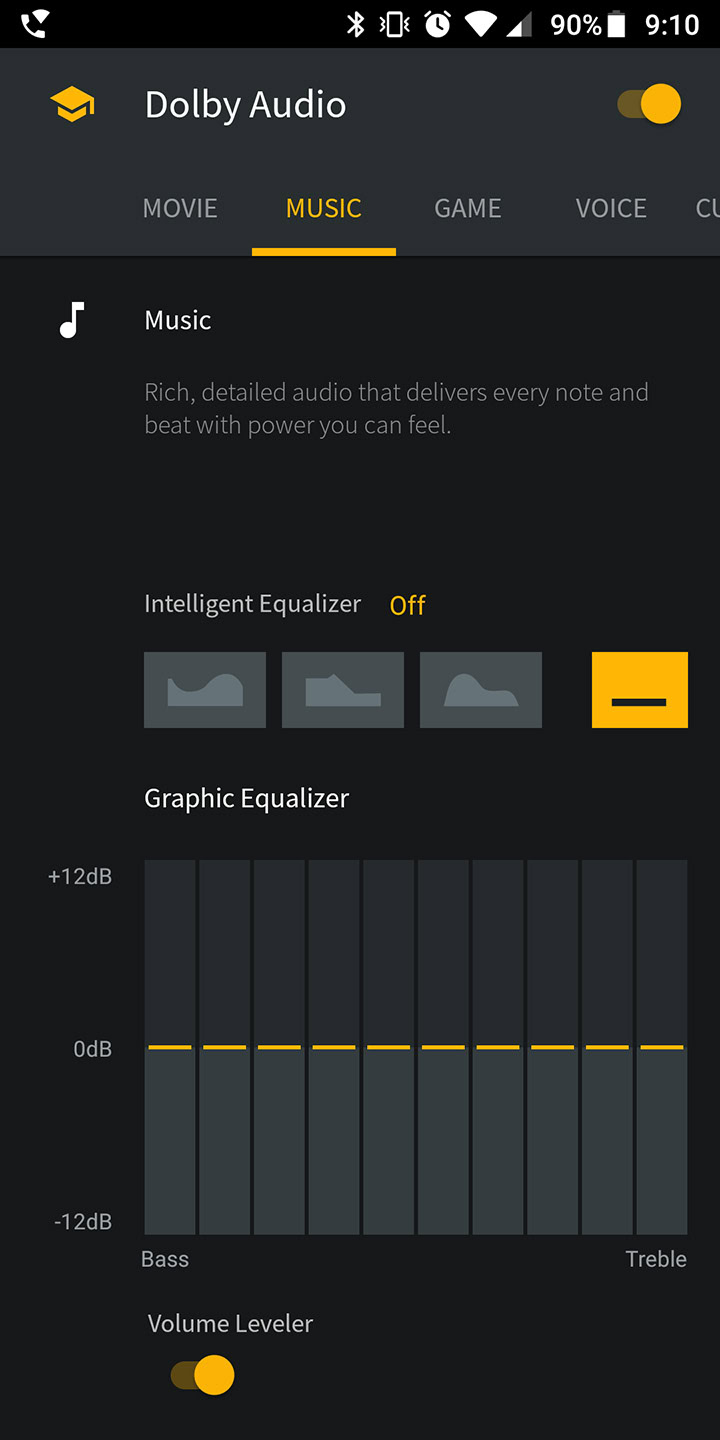The image size is (720, 1440).
Task: Tap the battery indicator in status bar
Action: 616,24
